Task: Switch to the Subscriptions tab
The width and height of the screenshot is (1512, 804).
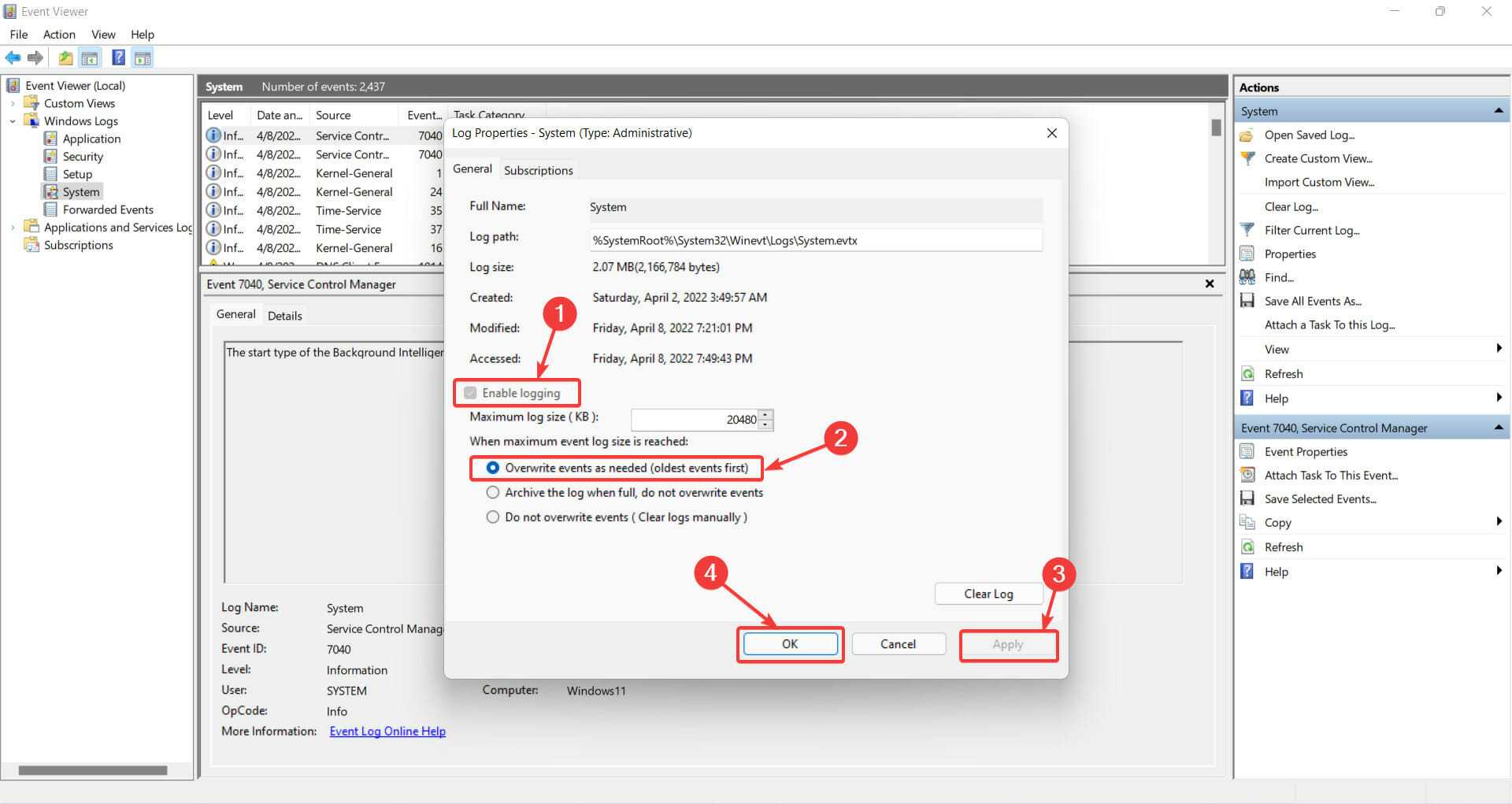Action: tap(538, 170)
